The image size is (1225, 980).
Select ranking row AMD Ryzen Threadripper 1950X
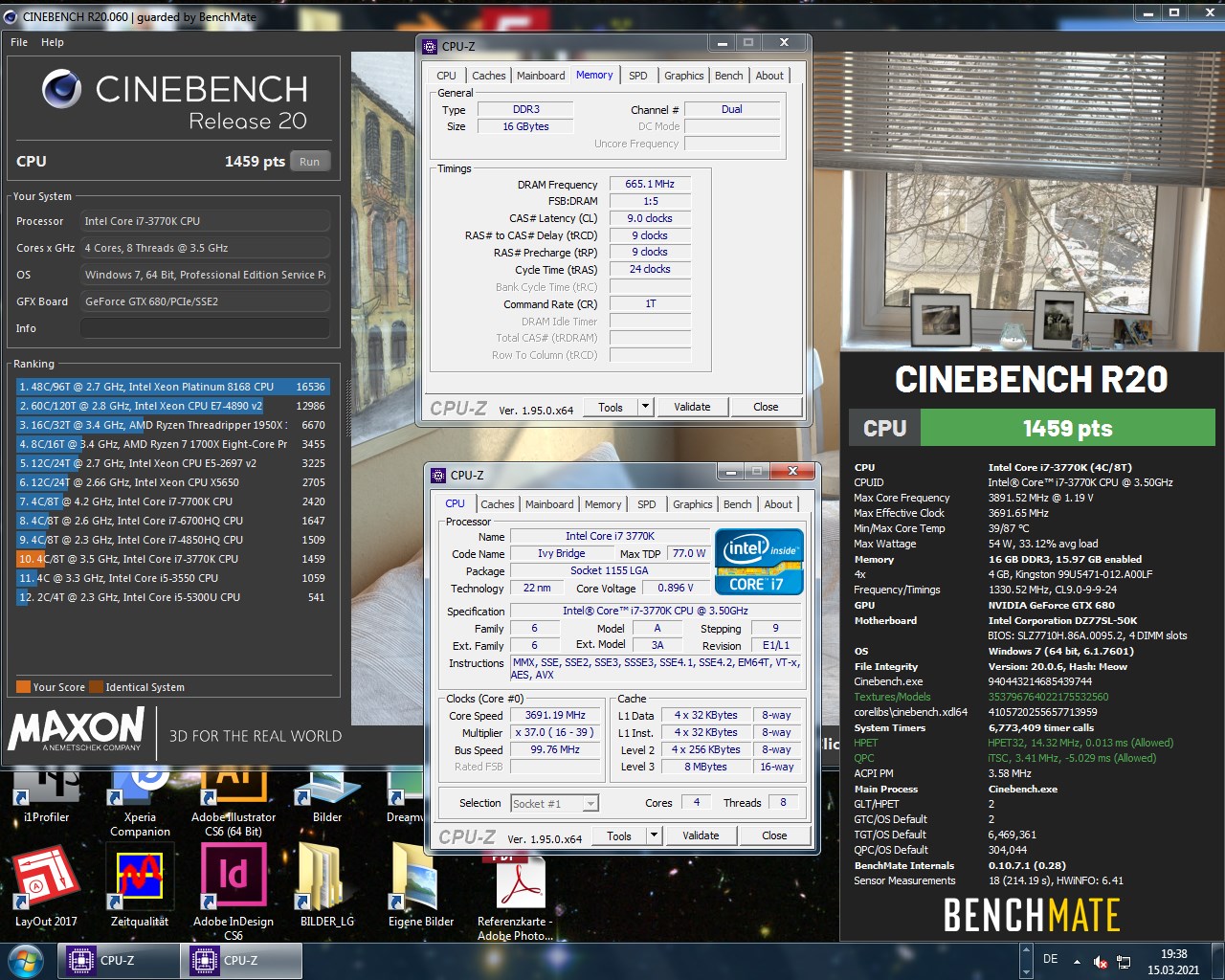coord(173,425)
